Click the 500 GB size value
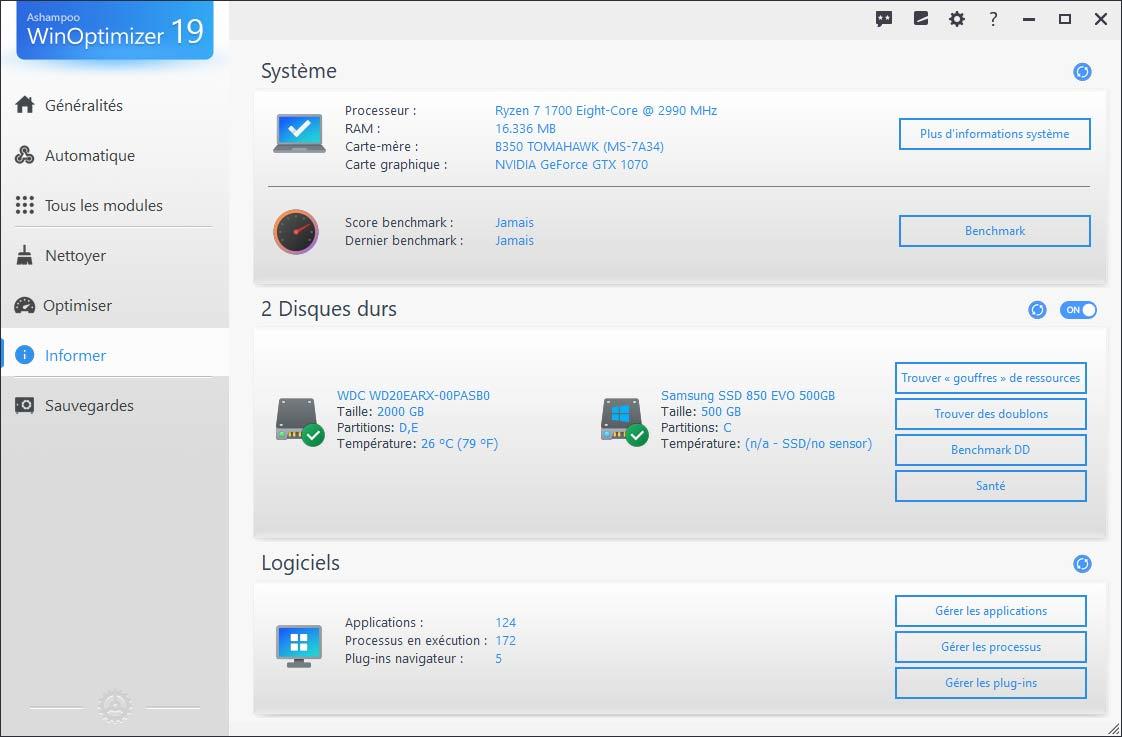This screenshot has height=737, width=1122. pos(721,411)
